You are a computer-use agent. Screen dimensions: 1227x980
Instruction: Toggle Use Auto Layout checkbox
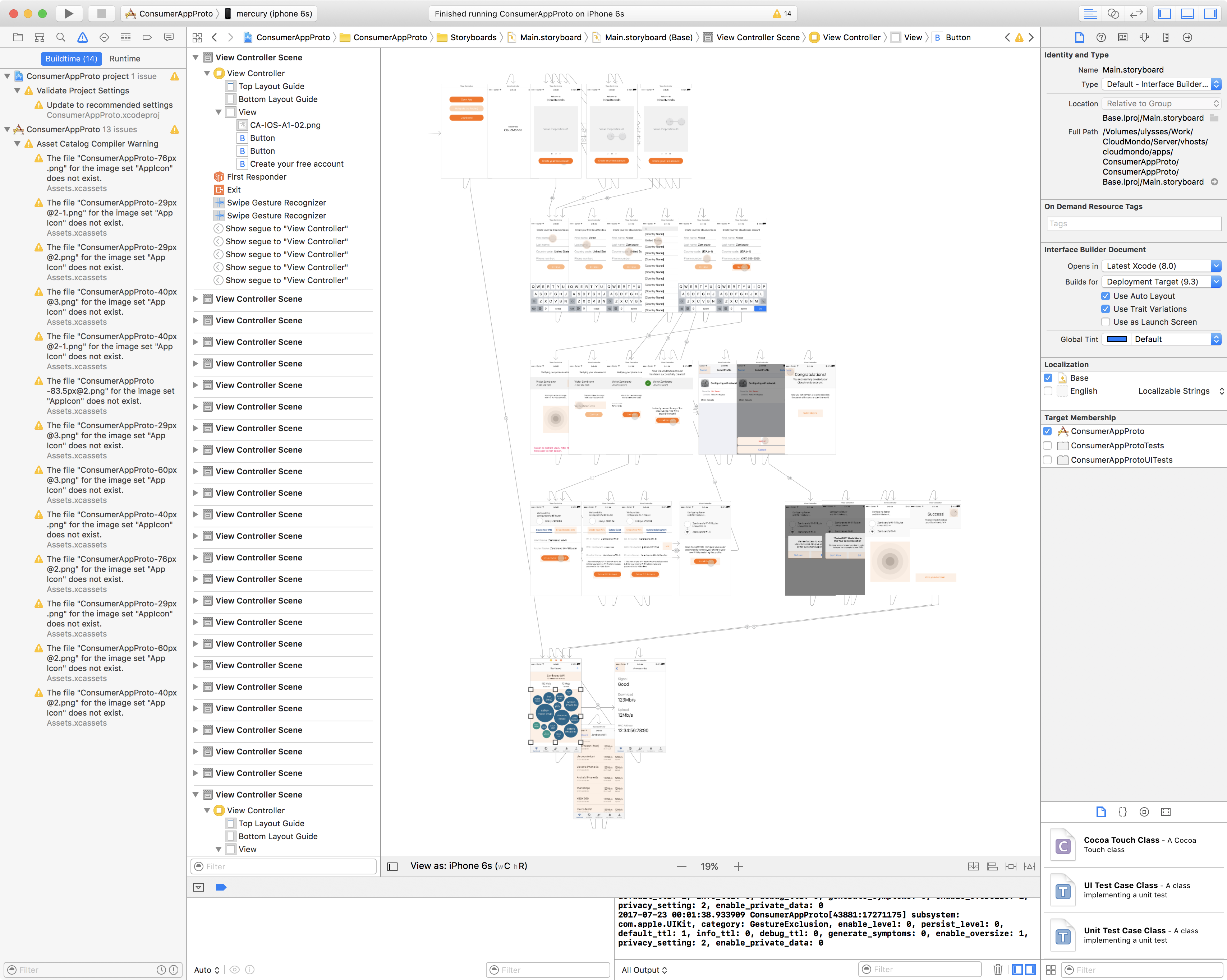tap(1105, 296)
